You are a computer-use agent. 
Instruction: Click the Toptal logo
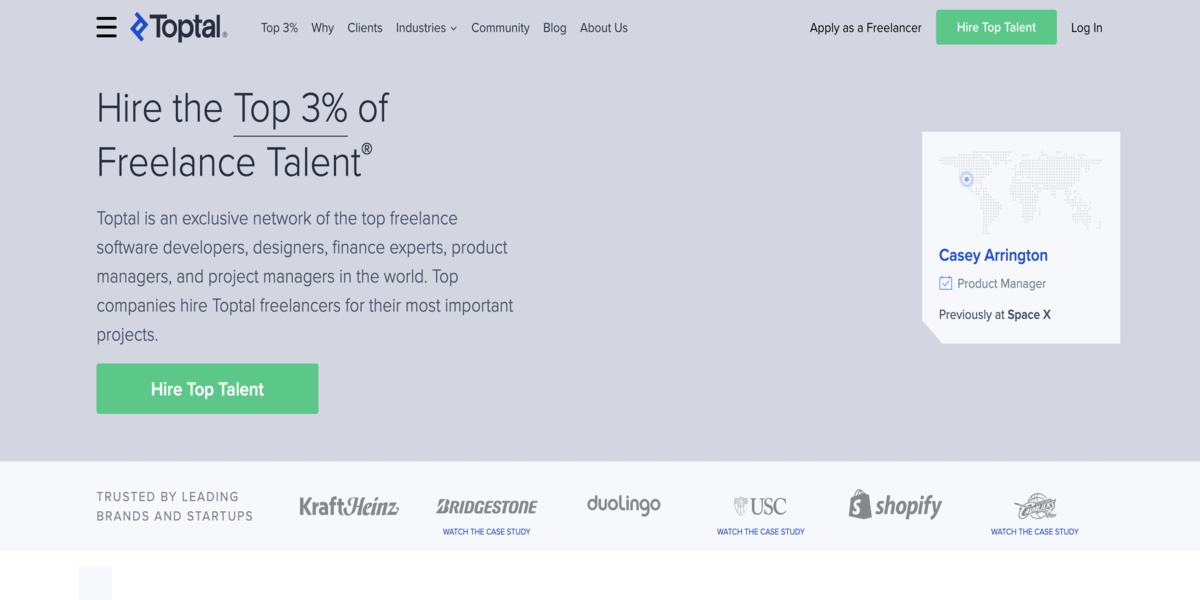(x=179, y=27)
